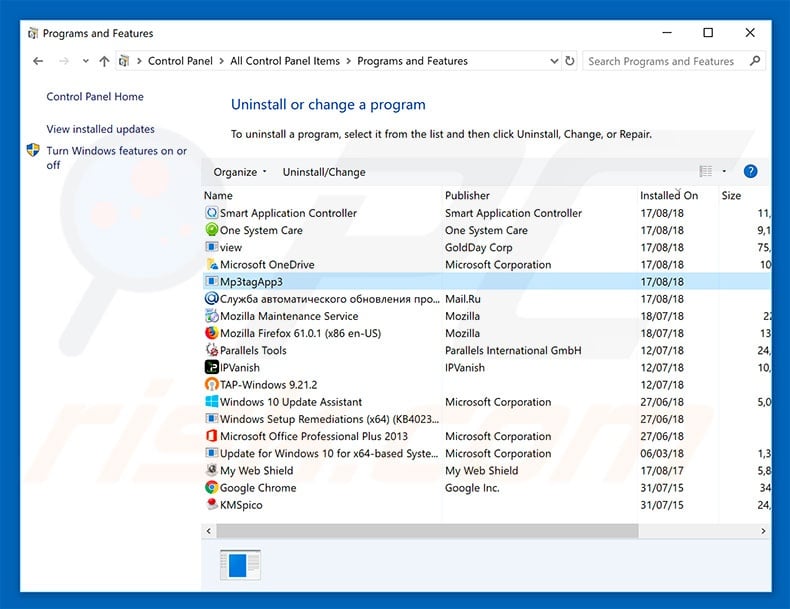
Task: Click 'GoldDay Corp' publisher cell
Action: tap(478, 248)
